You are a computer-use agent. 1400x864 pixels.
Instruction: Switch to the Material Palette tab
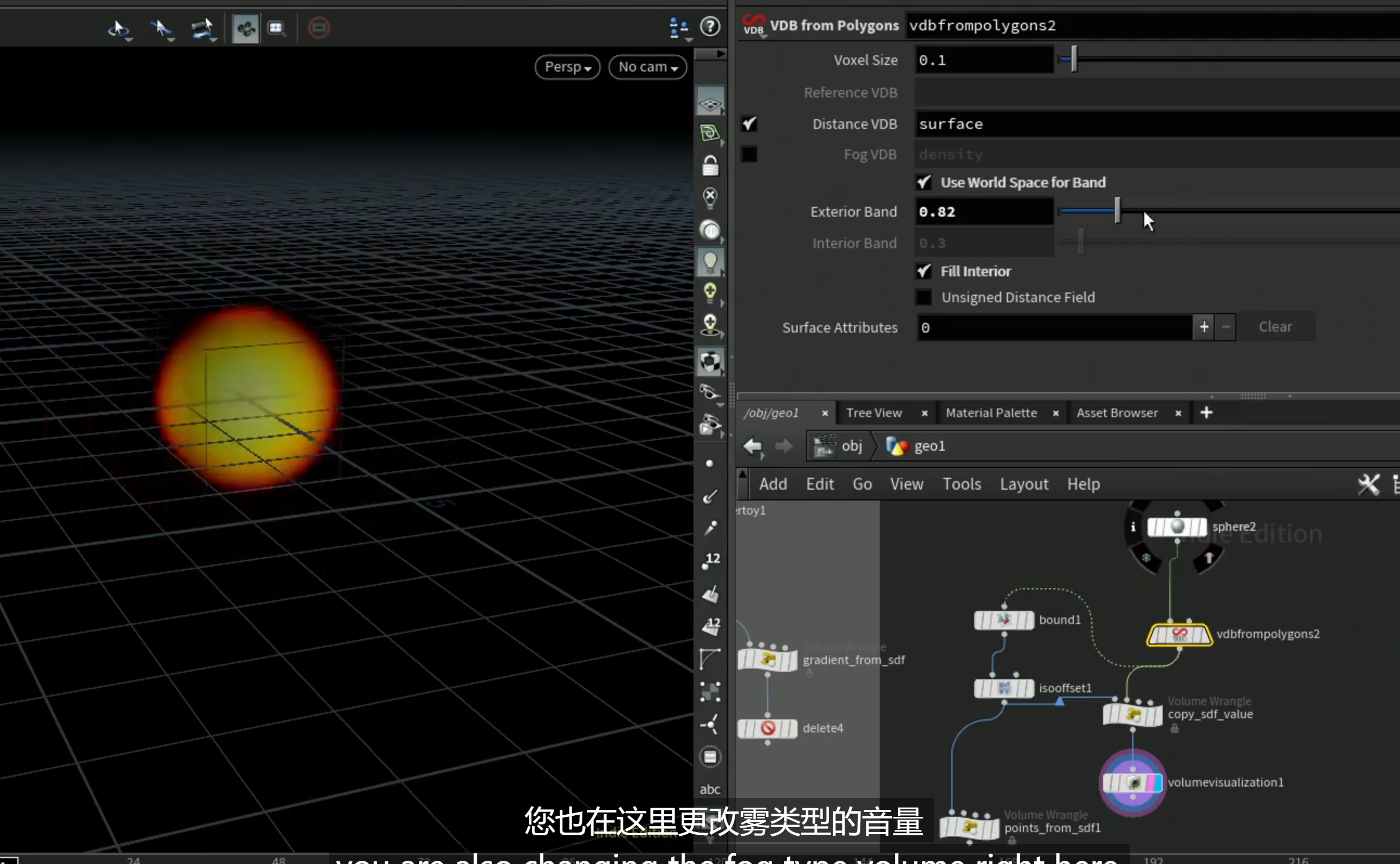(x=991, y=413)
